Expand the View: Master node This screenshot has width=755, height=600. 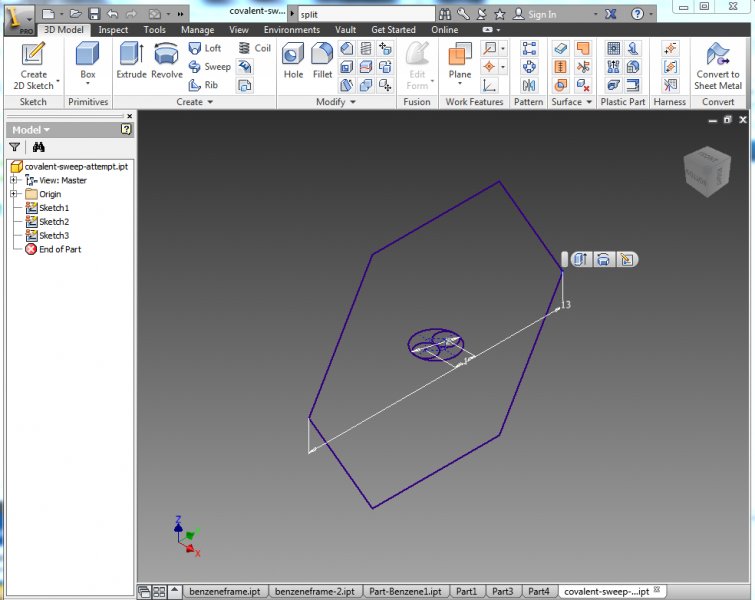14,180
